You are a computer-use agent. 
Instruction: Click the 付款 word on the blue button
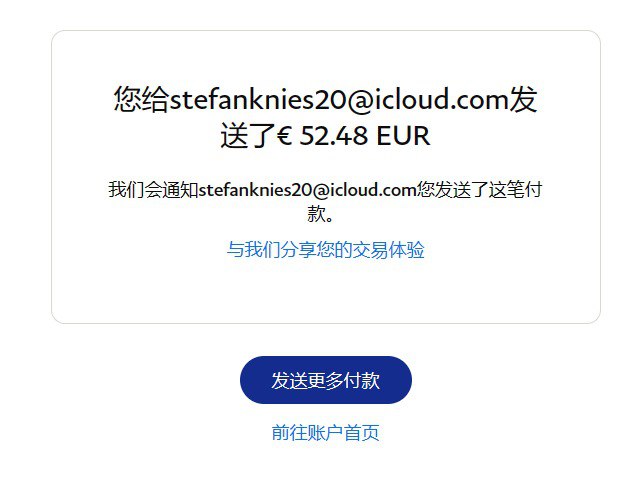click(362, 380)
